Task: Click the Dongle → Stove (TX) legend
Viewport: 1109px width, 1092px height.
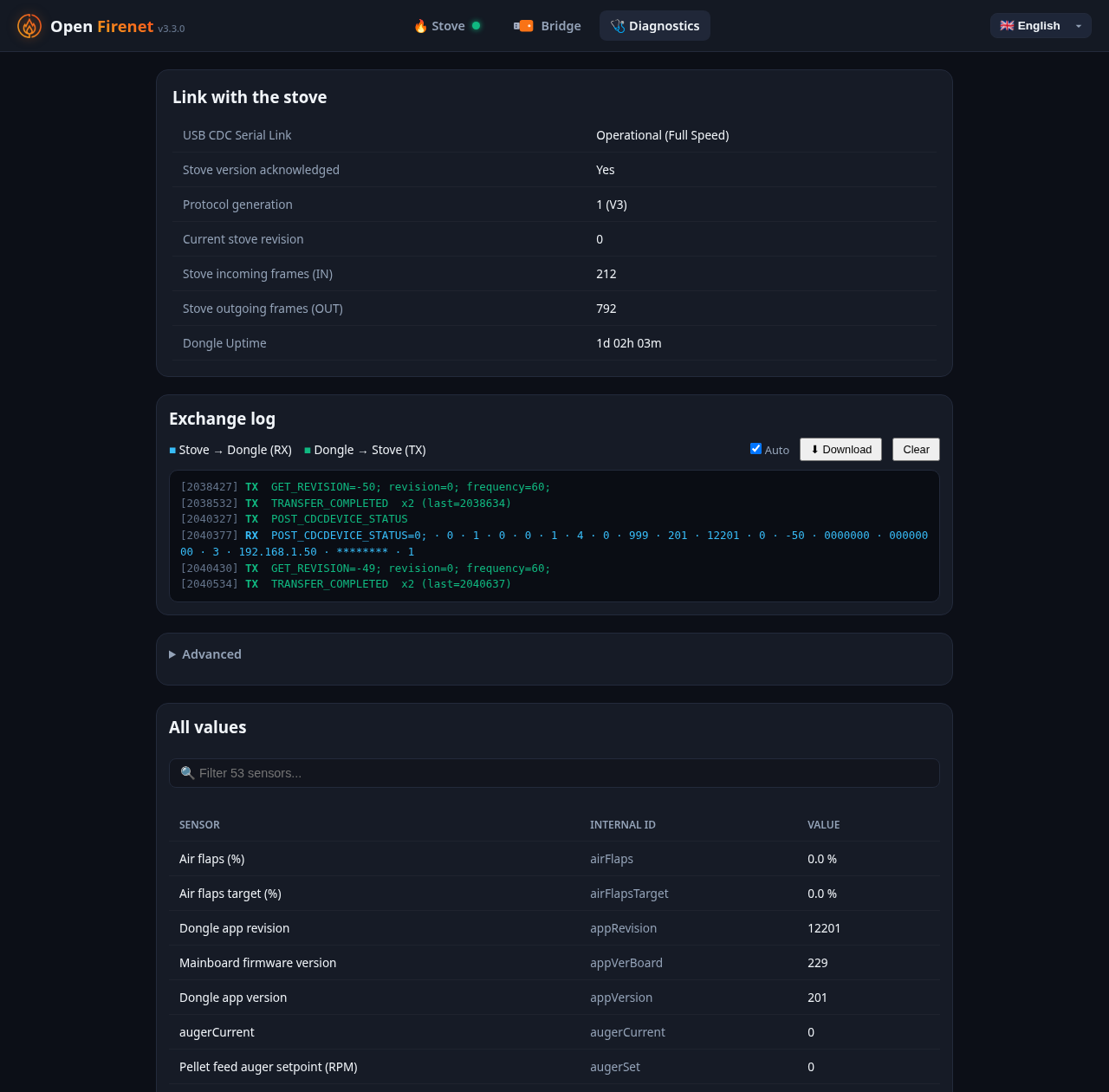Action: (x=365, y=450)
